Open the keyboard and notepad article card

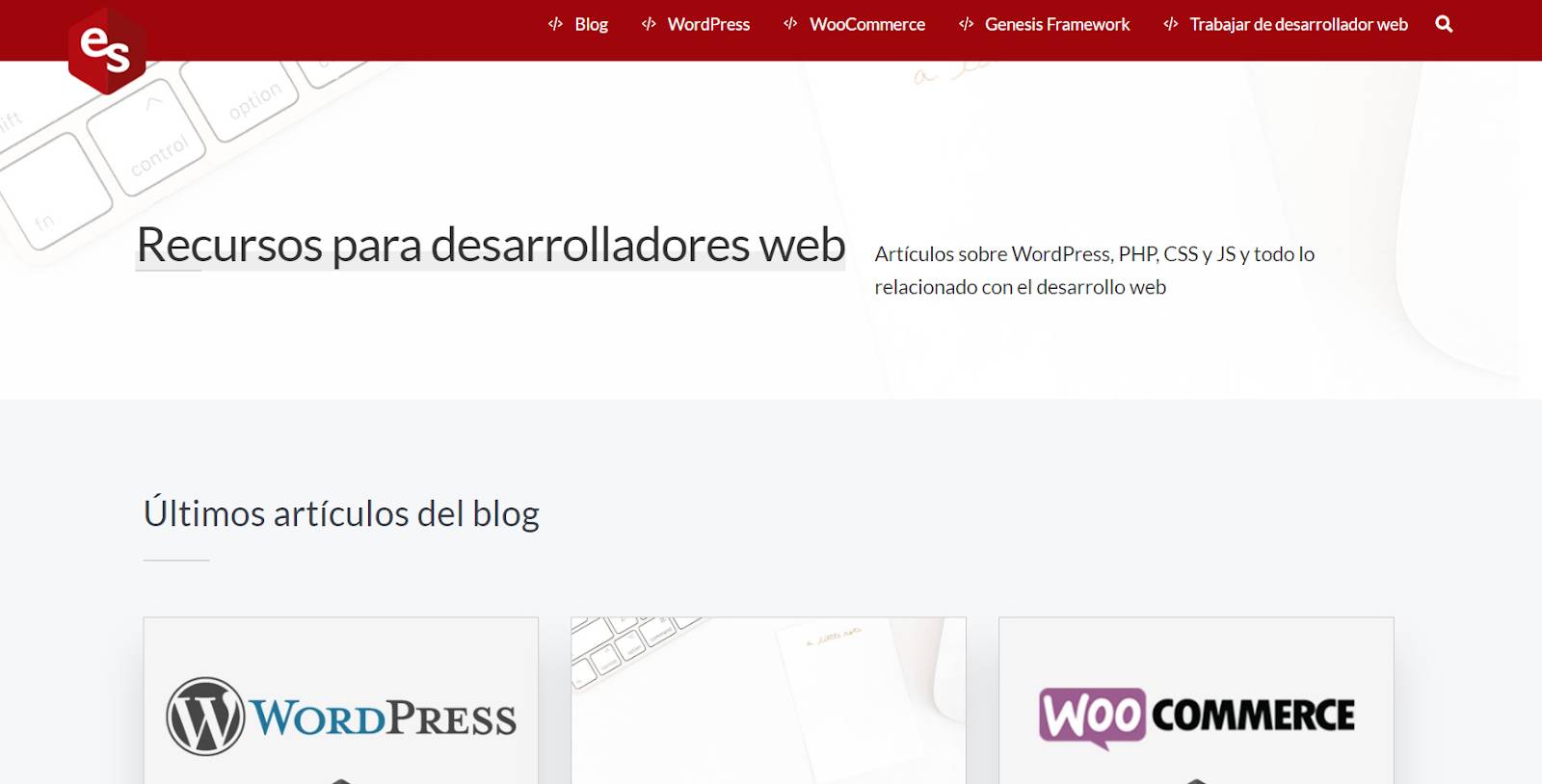(x=768, y=700)
